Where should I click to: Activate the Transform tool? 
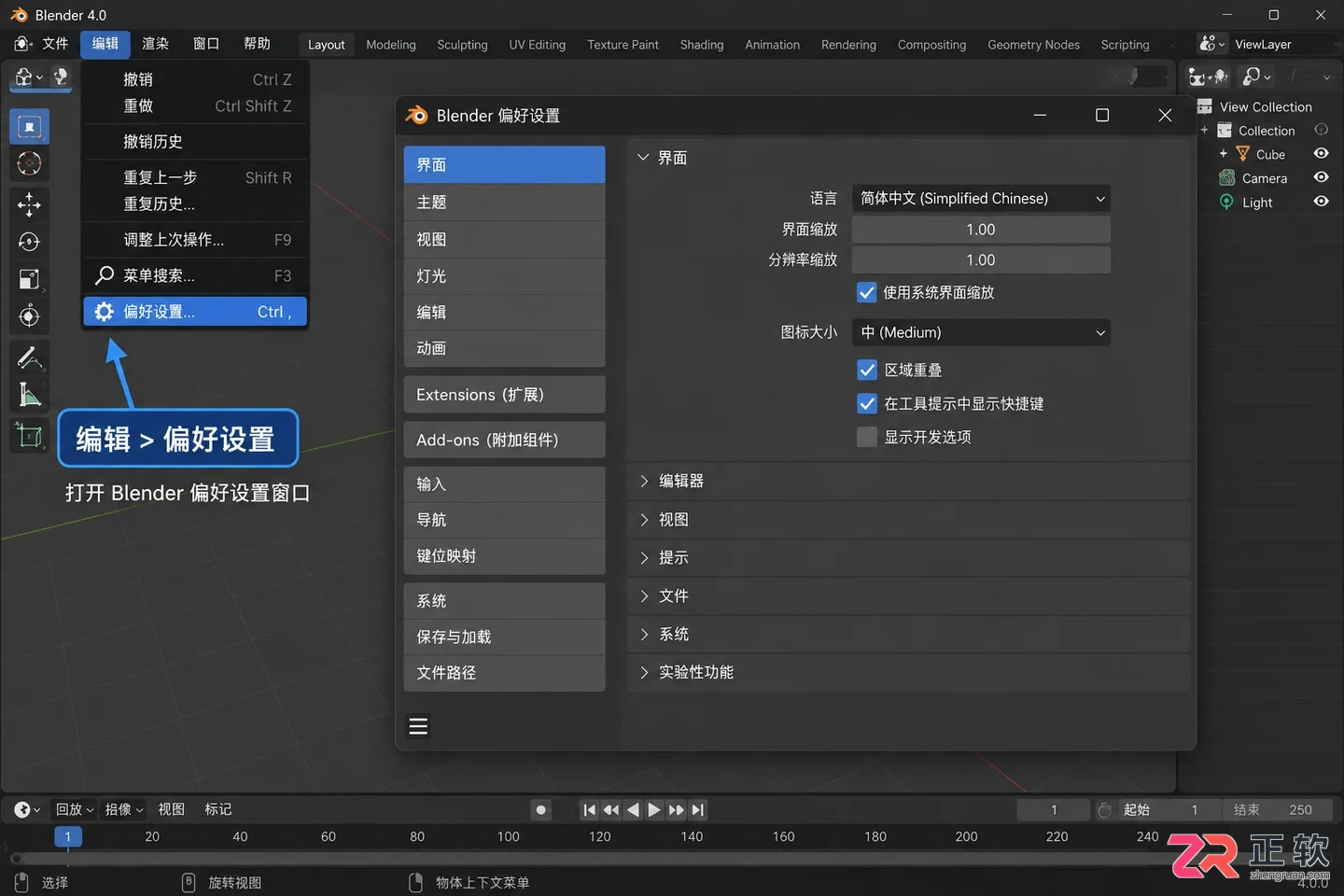point(30,316)
